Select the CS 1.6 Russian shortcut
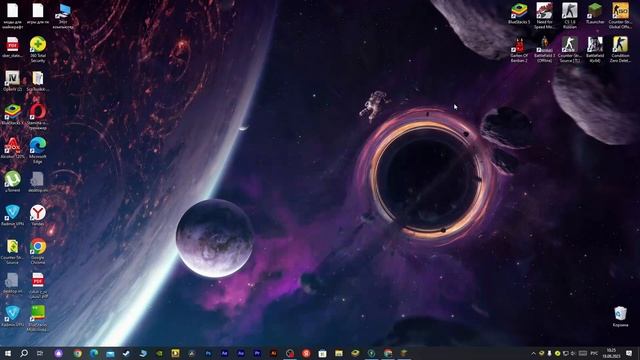The height and width of the screenshot is (360, 640). [570, 16]
